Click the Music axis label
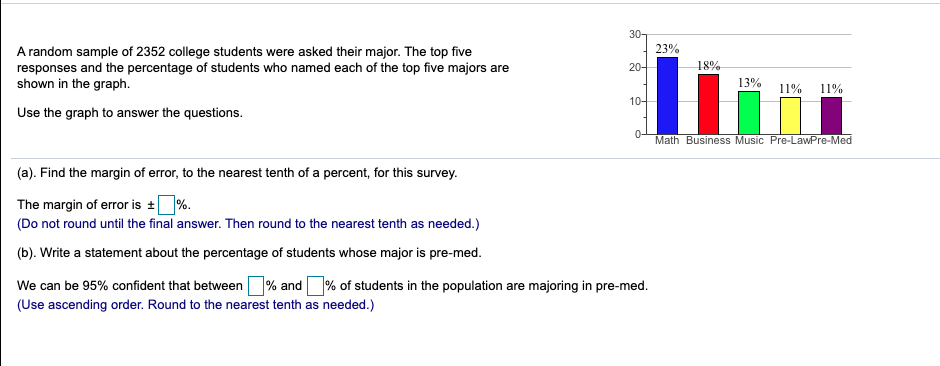Screen dimensions: 940x366 pos(749,141)
